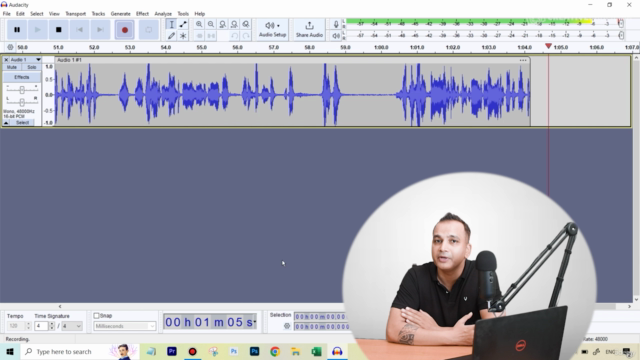Click the Tempo value field
Screen dimensions: 640x360
16,326
